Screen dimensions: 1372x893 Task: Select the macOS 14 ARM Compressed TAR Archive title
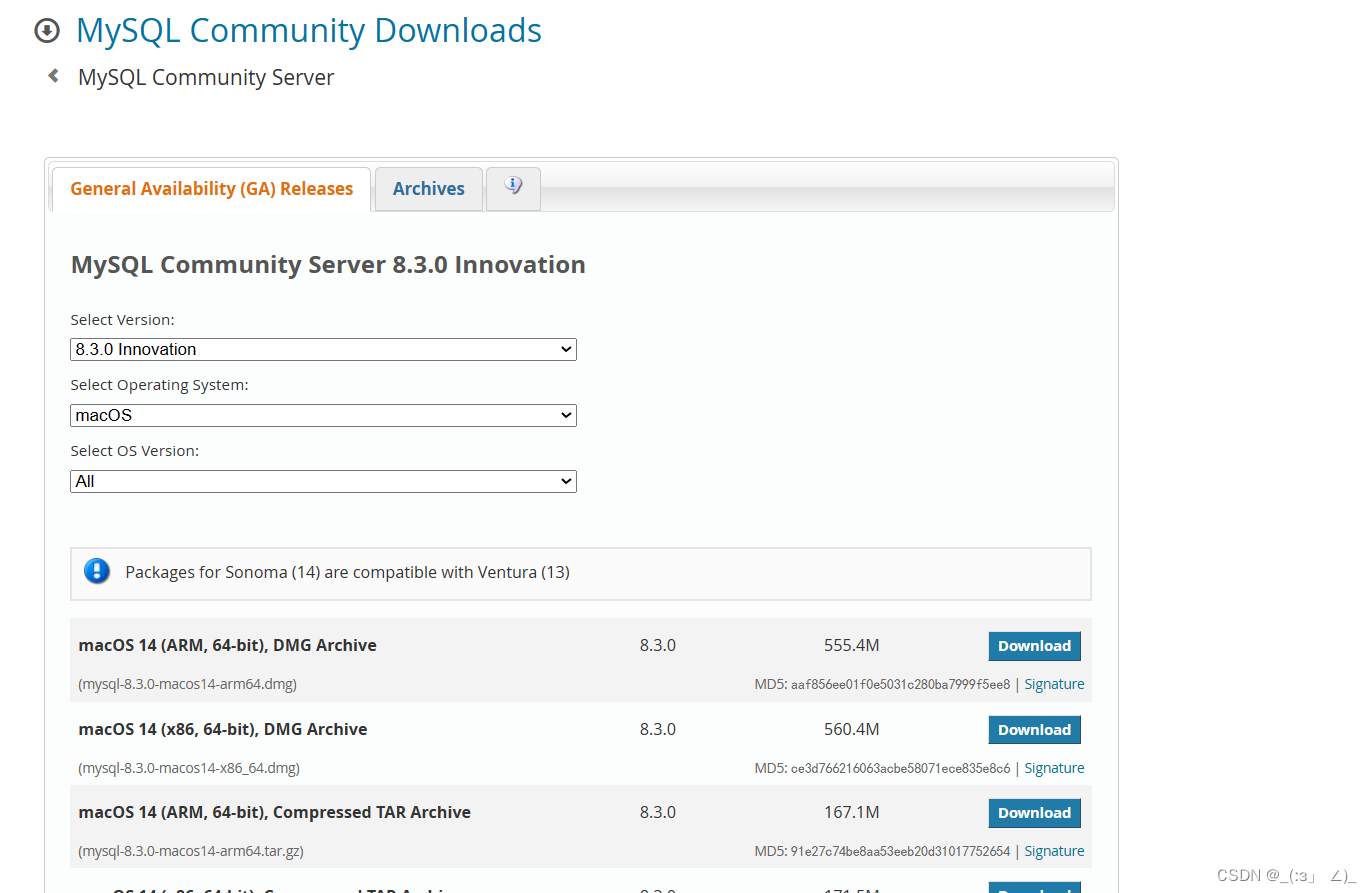[274, 812]
